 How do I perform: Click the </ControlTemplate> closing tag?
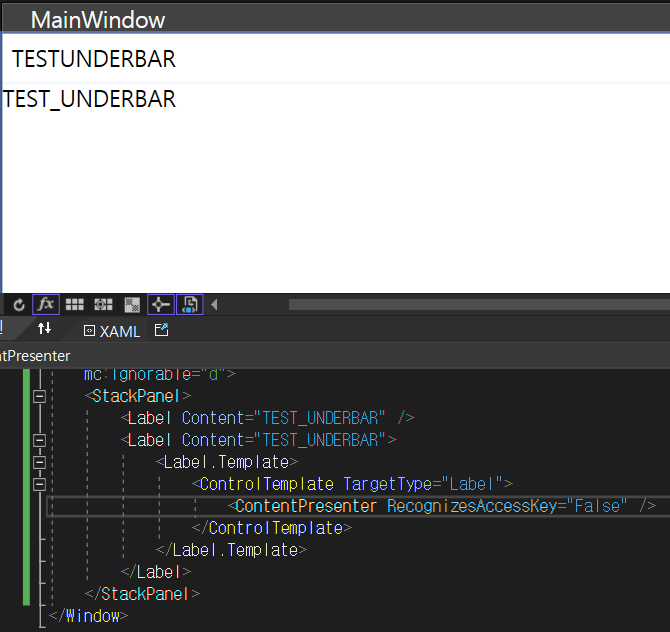coord(272,528)
